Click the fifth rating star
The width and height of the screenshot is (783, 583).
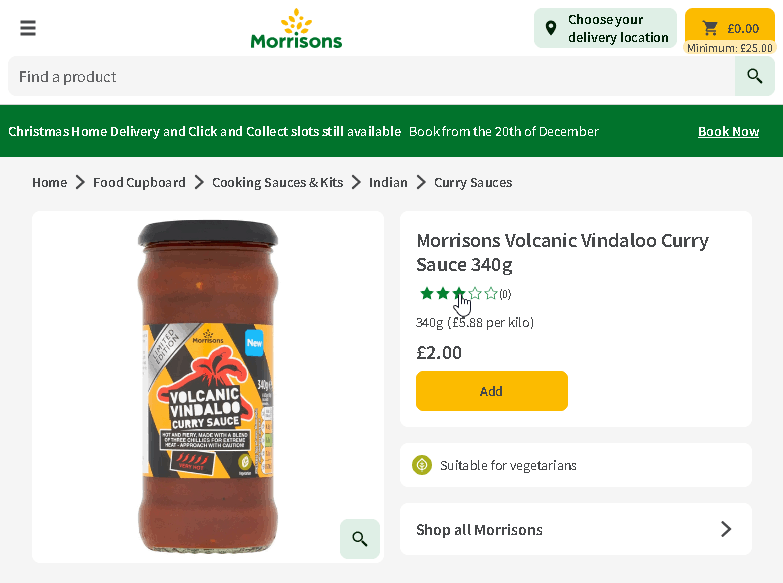tap(491, 293)
